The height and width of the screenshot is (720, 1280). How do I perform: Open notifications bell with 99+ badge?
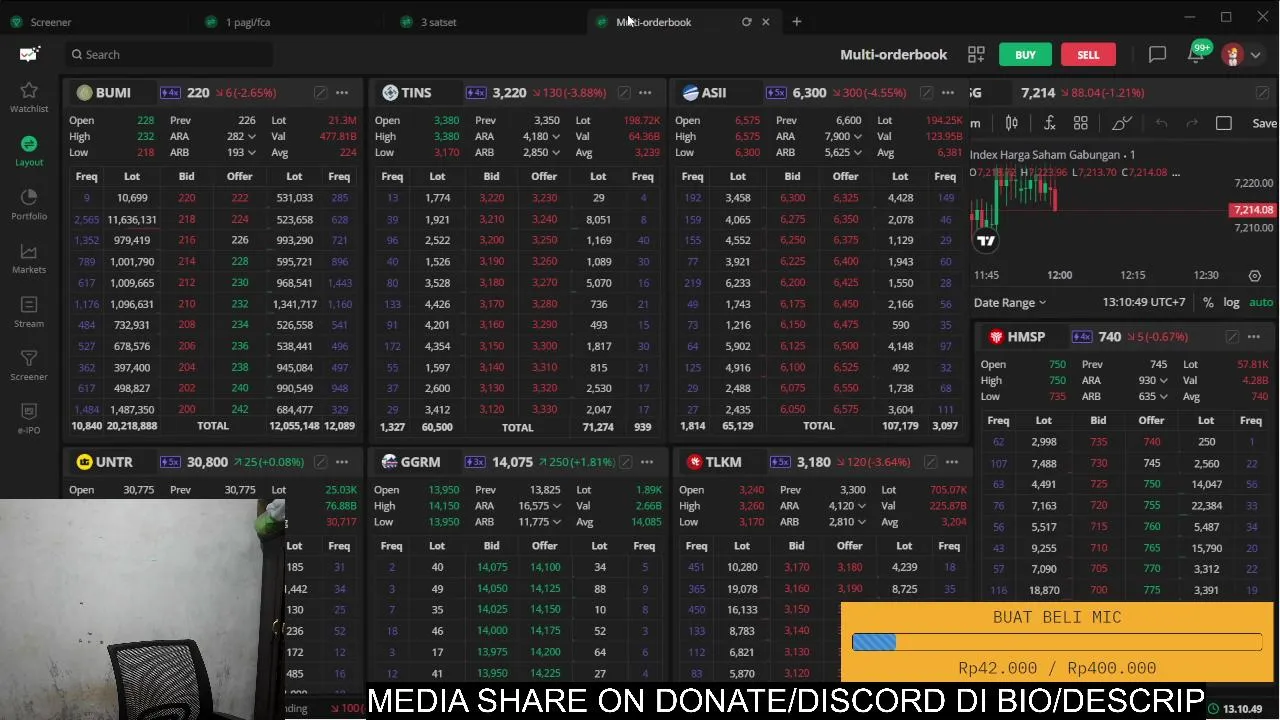(x=1196, y=54)
